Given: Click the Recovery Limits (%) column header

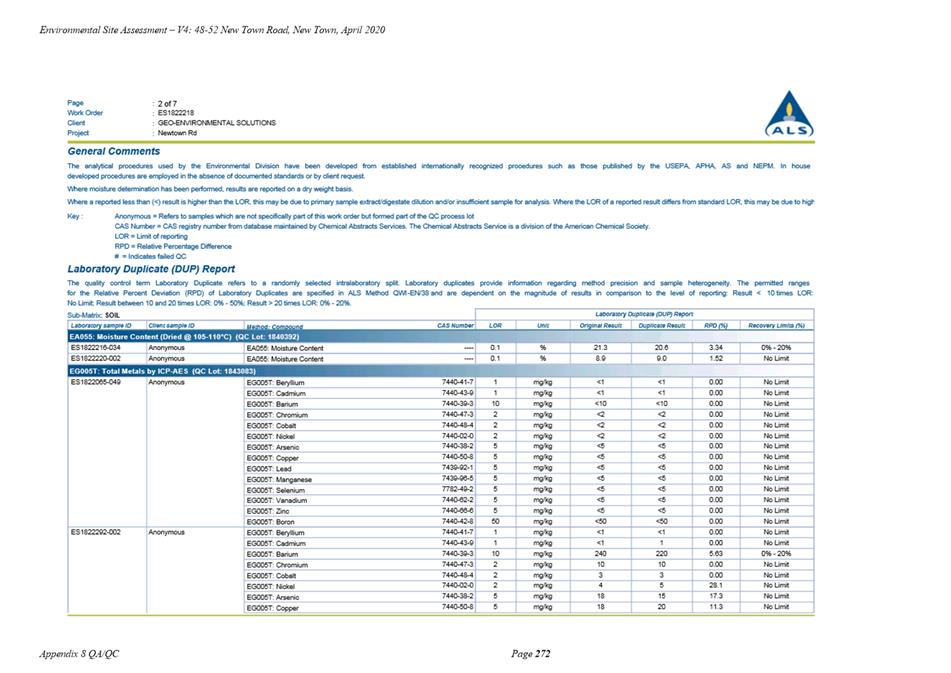Looking at the screenshot, I should (x=776, y=326).
